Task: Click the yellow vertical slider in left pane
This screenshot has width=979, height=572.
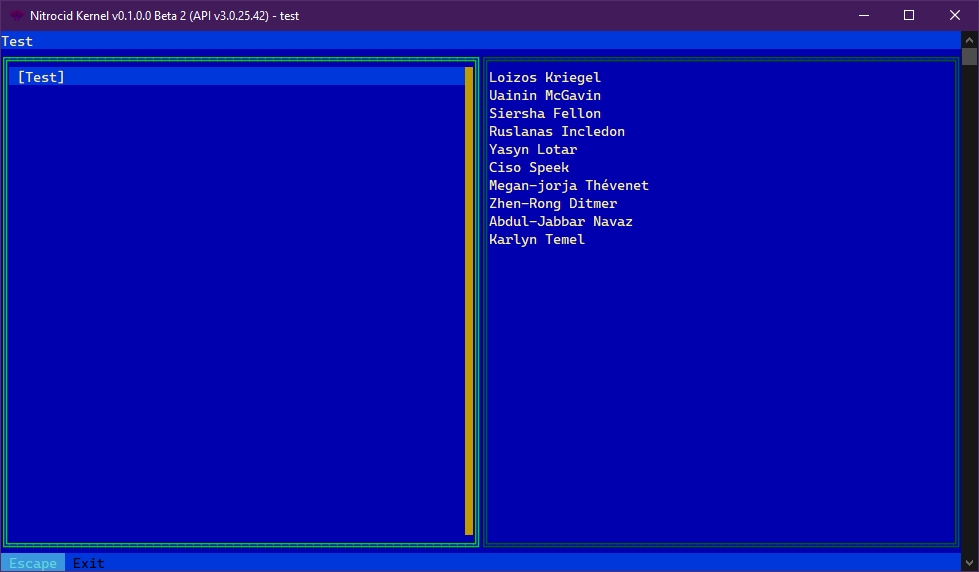Action: click(x=468, y=300)
